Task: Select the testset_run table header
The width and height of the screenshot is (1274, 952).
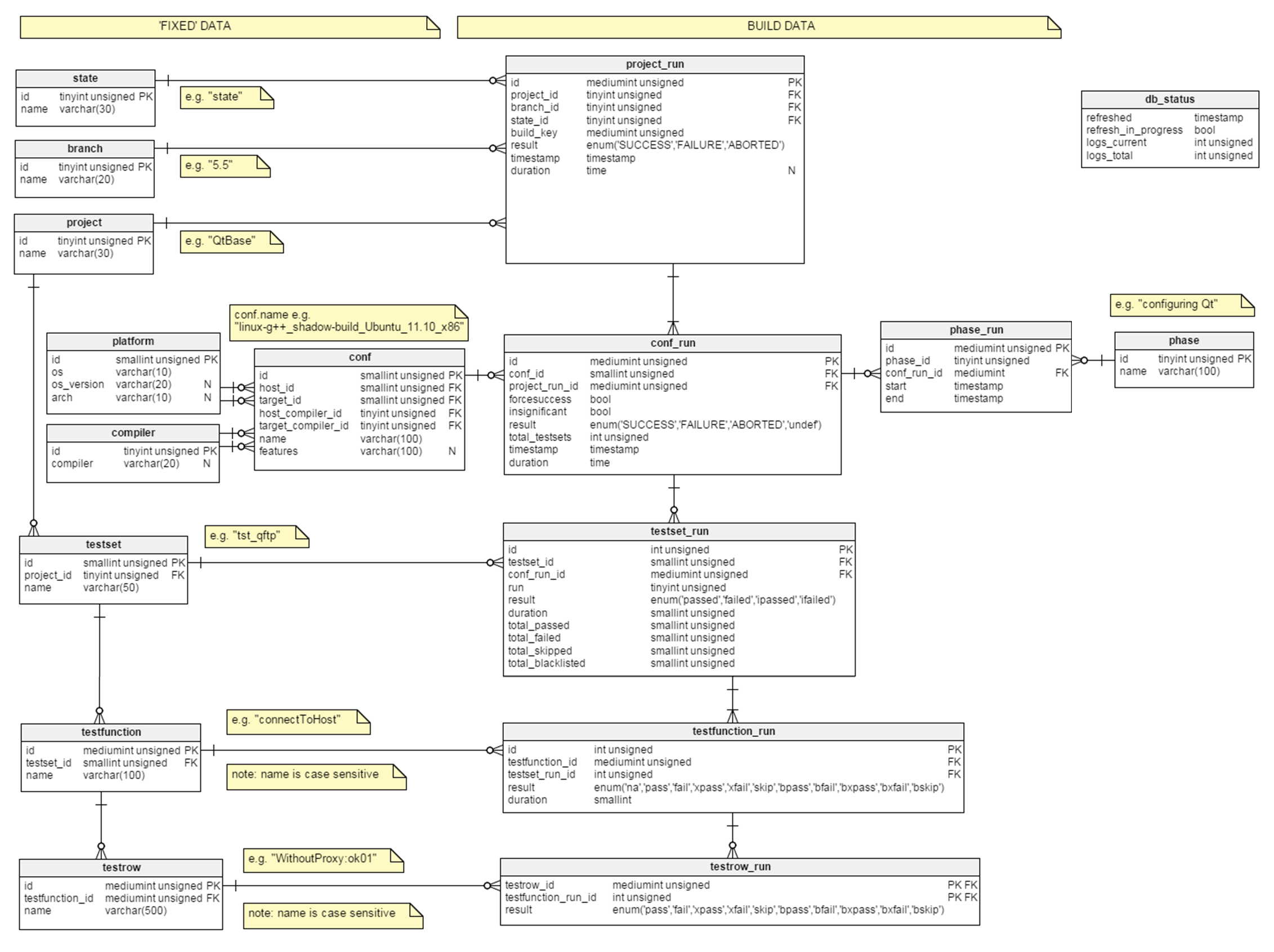Action: click(678, 531)
